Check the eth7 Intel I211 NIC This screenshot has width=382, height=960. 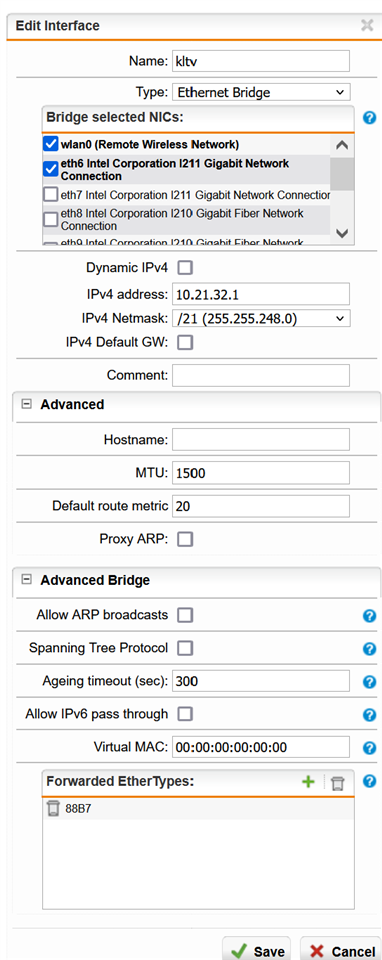(50, 195)
